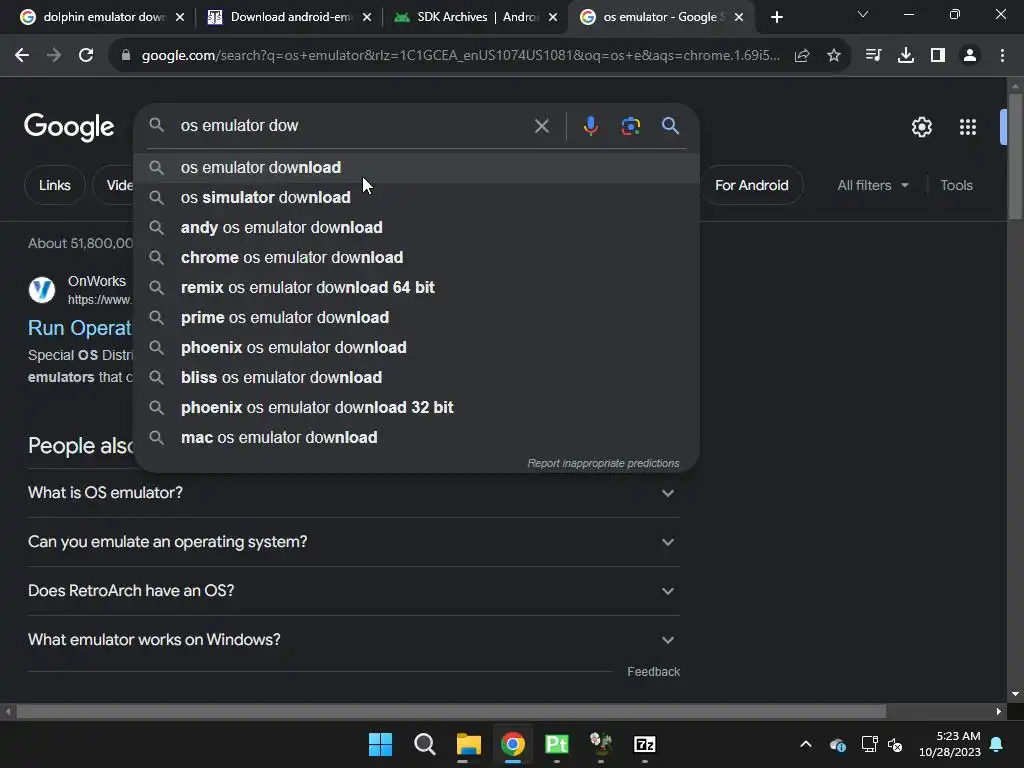Click the blue magnifier search button

670,126
